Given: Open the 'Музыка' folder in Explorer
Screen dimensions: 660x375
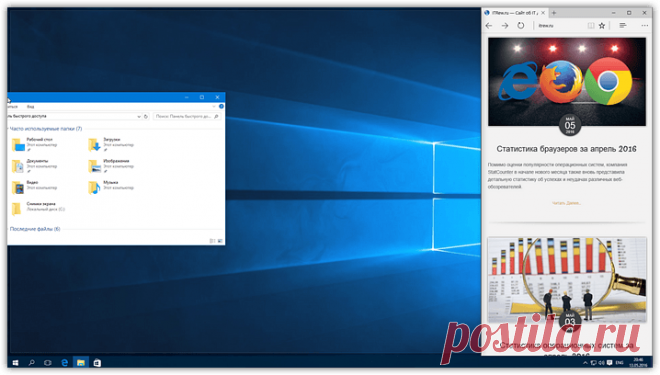Looking at the screenshot, I should 111,187.
